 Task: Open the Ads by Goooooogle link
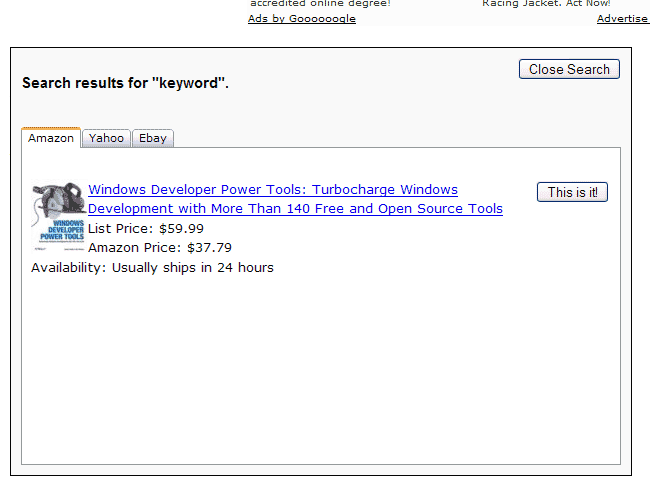(x=302, y=19)
